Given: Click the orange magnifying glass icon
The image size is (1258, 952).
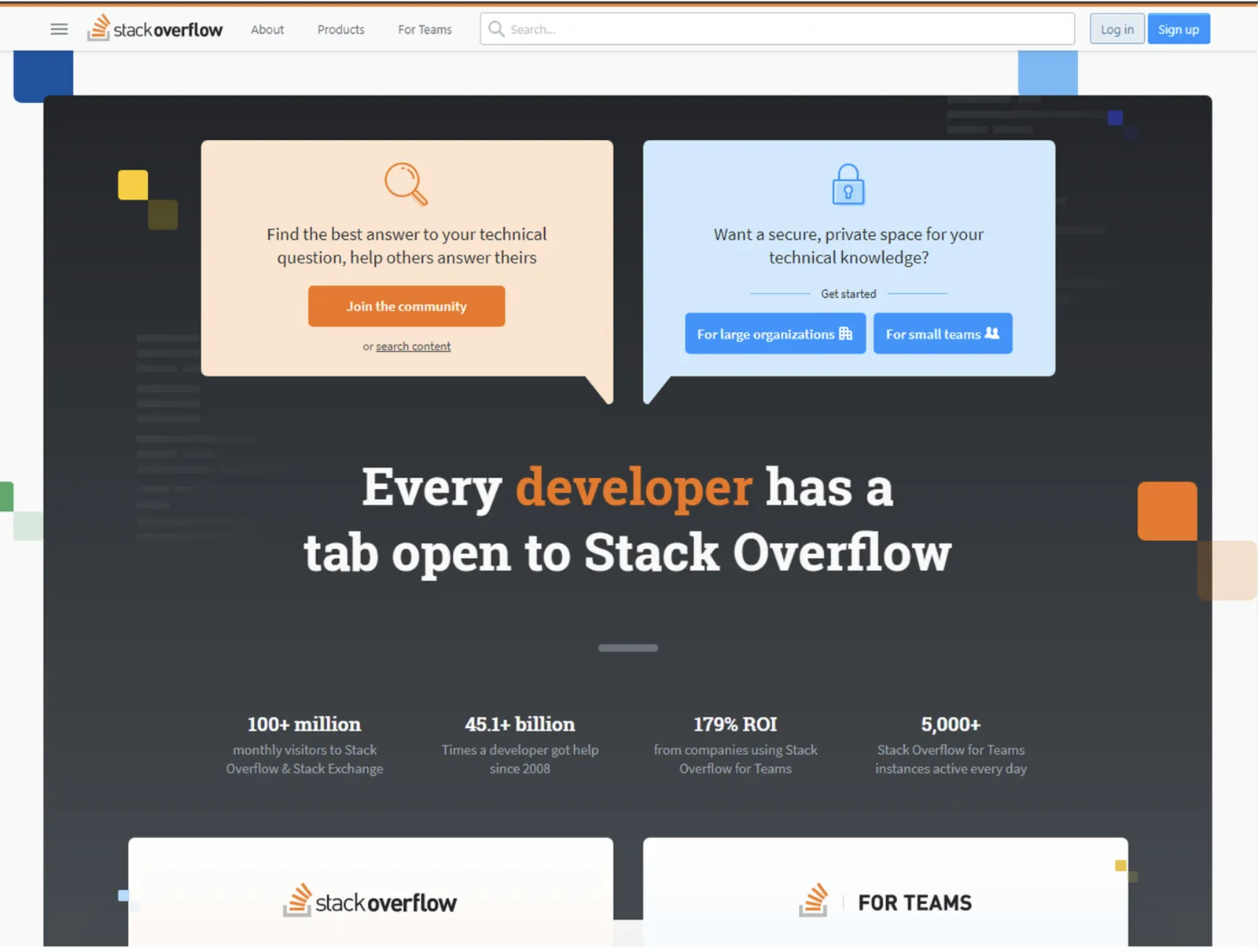Looking at the screenshot, I should 406,183.
